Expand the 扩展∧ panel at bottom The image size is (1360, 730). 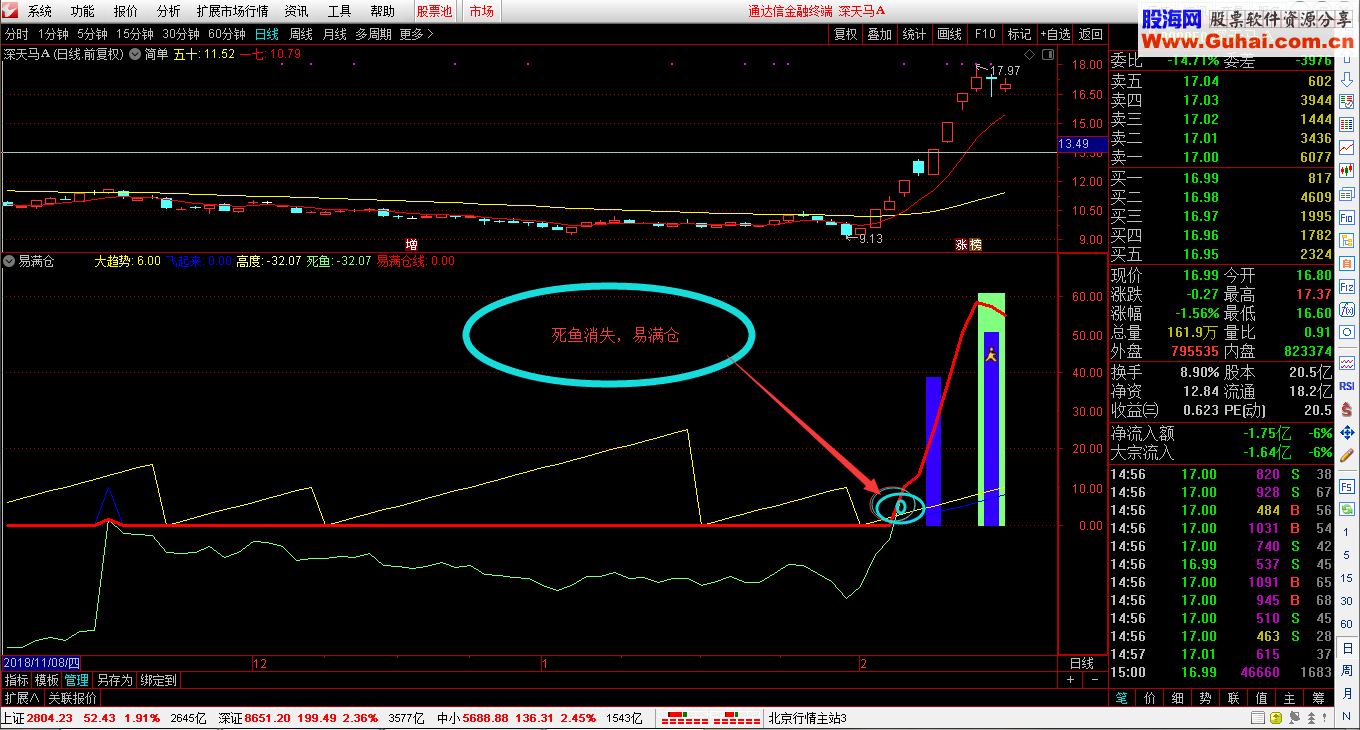point(21,698)
